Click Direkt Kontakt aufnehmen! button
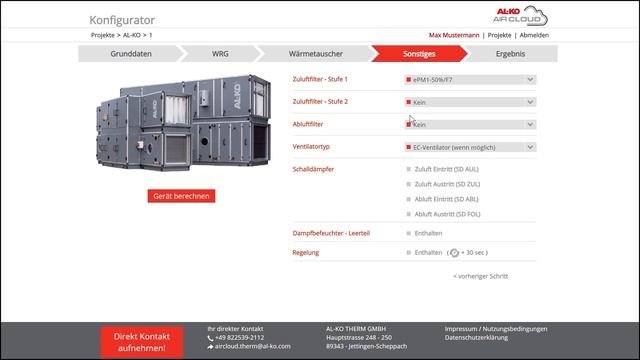Image resolution: width=640 pixels, height=360 pixels. click(x=142, y=342)
